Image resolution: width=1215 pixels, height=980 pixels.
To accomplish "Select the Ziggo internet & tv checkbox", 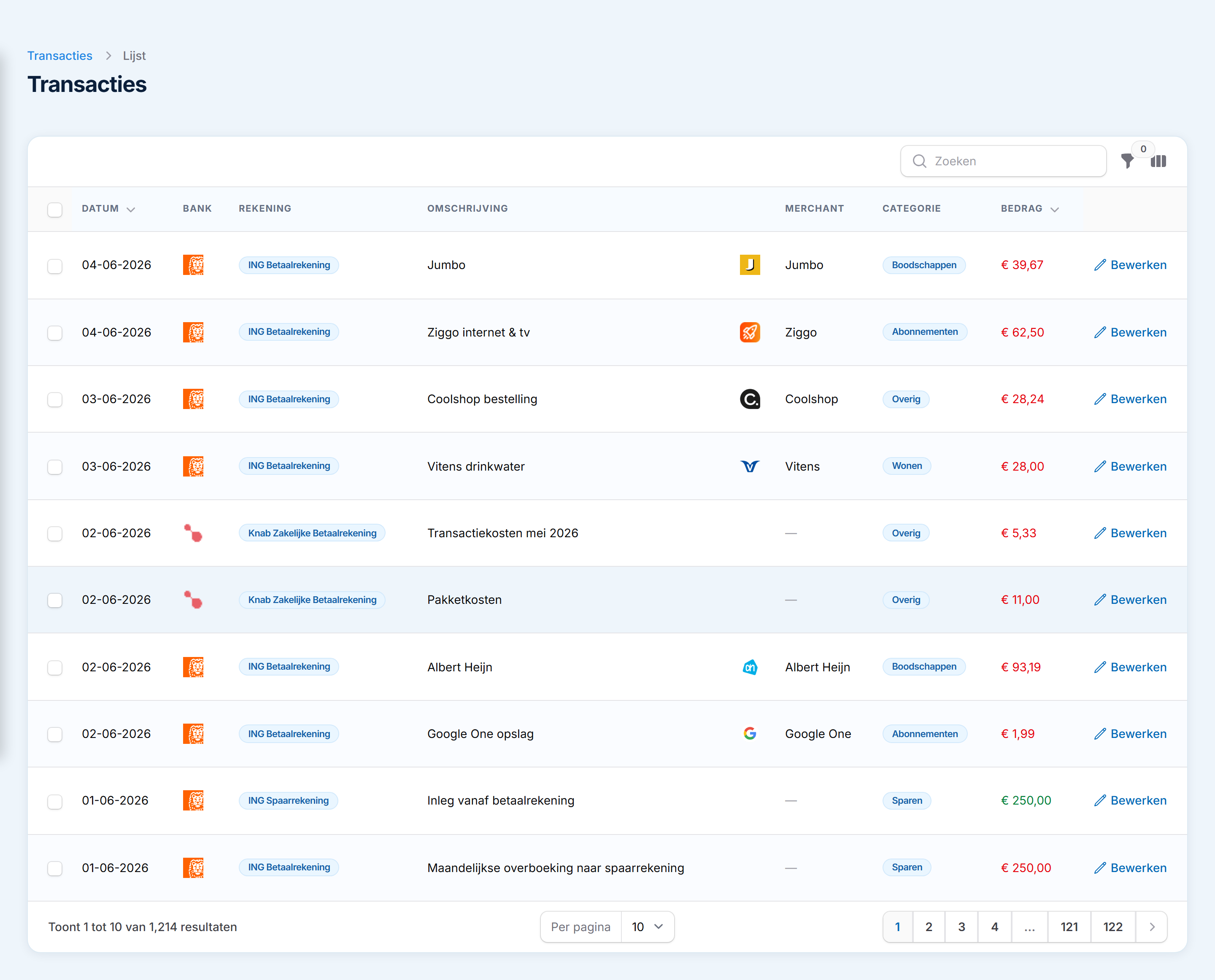I will pyautogui.click(x=55, y=333).
